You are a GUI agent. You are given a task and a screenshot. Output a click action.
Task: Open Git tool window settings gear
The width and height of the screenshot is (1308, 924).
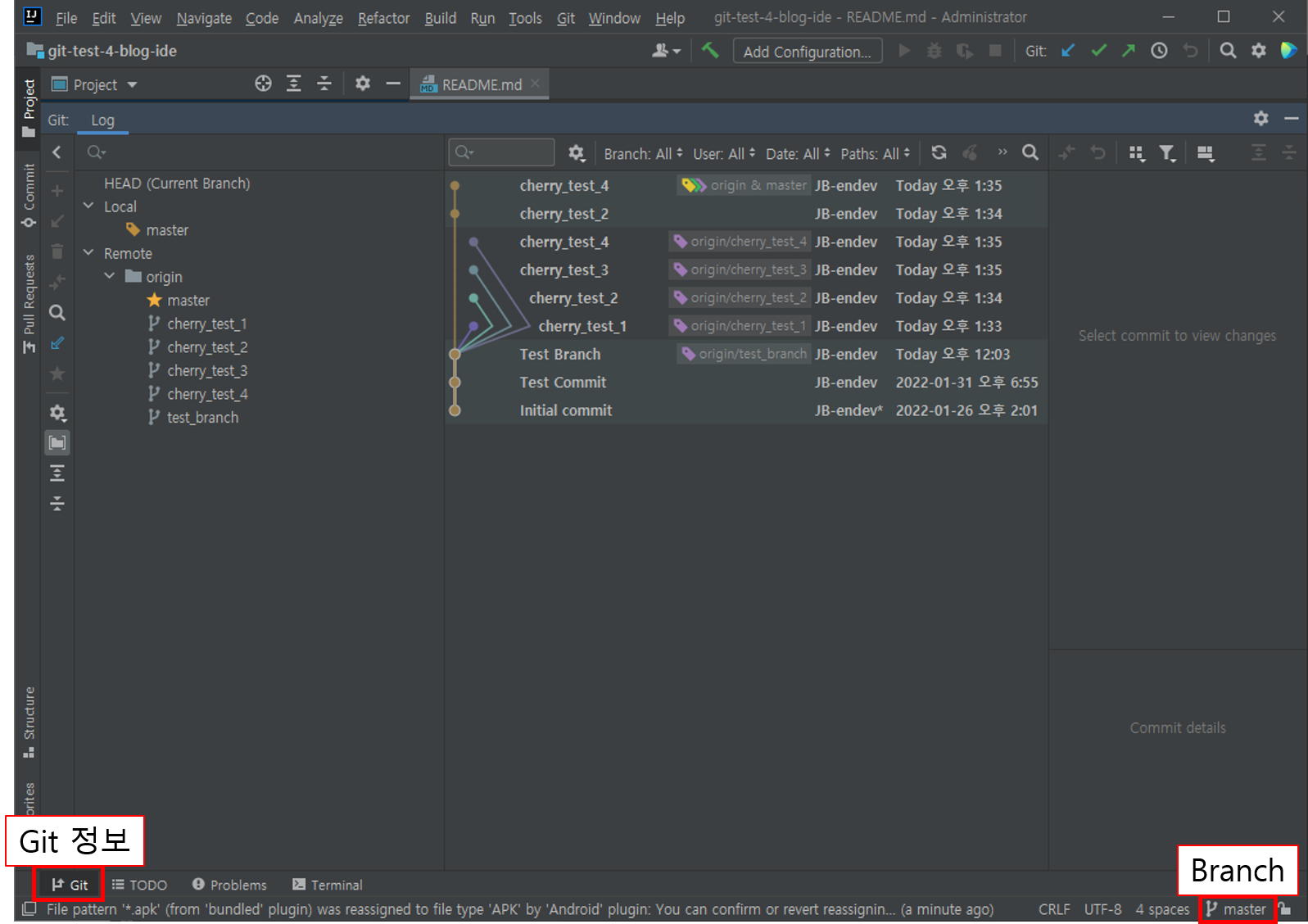click(1261, 119)
